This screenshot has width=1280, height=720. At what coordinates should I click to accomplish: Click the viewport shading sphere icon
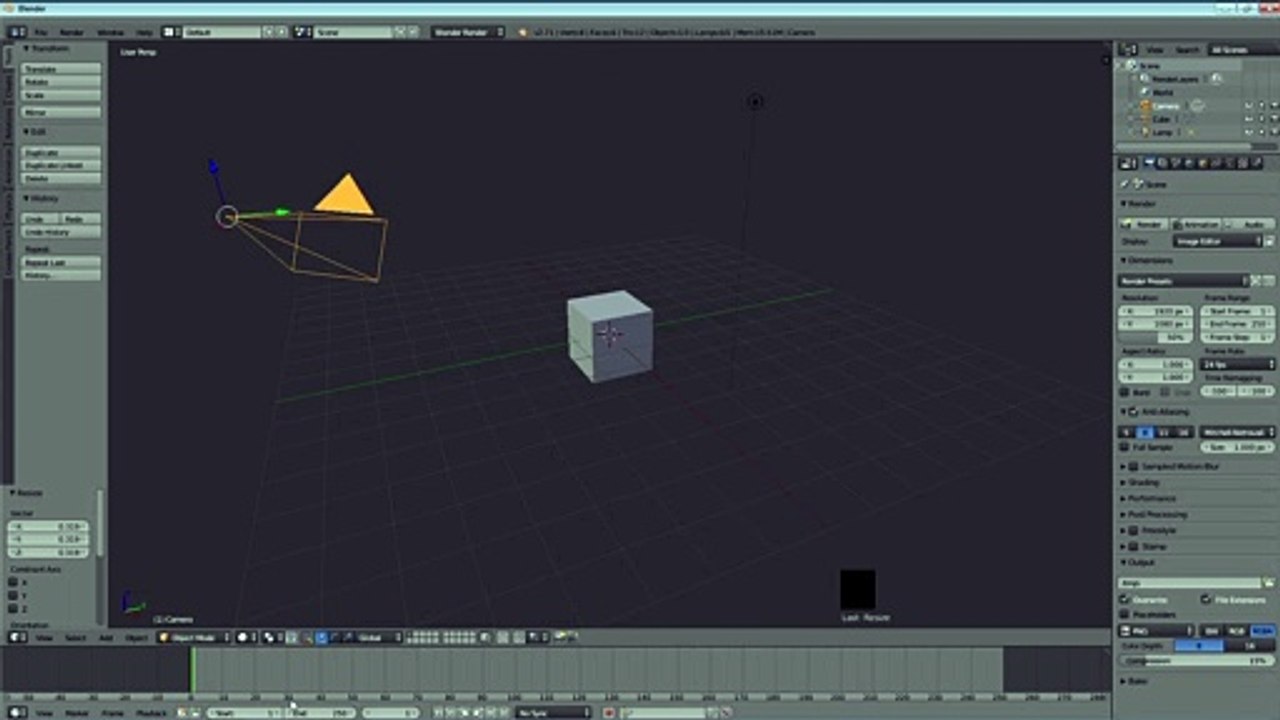[244, 637]
